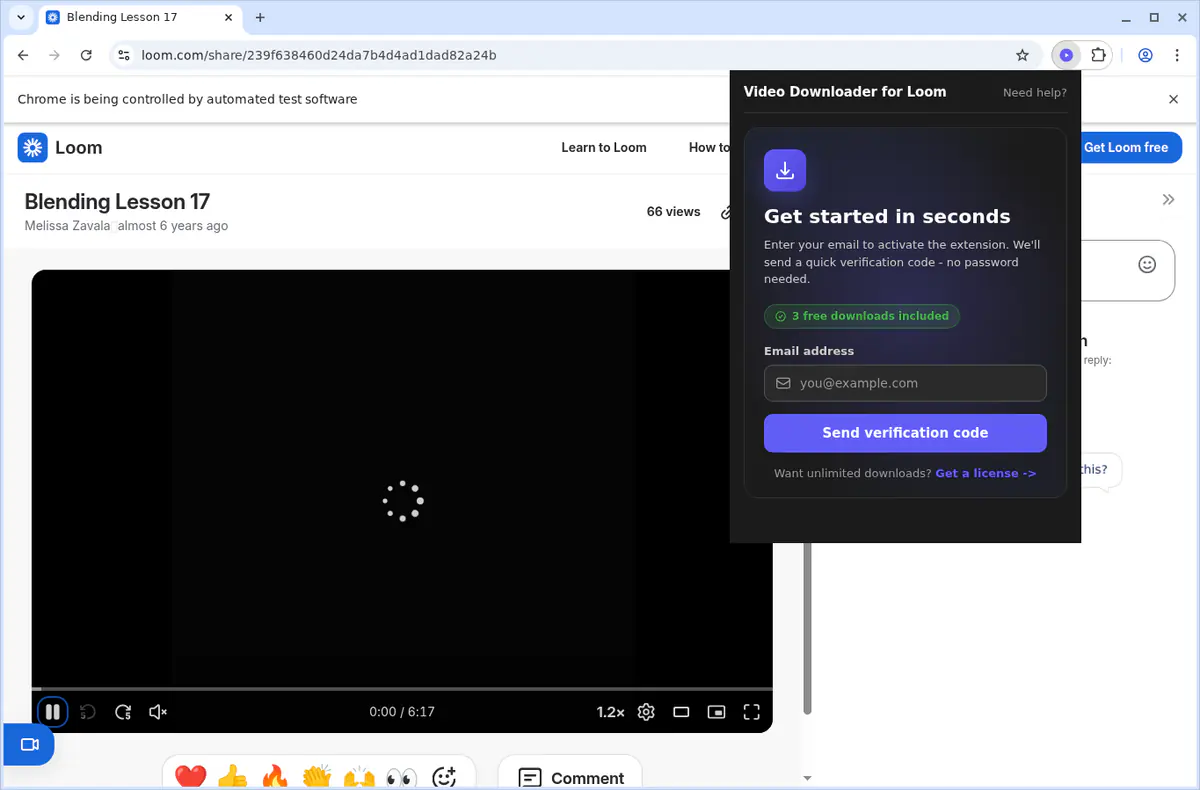Viewport: 1200px width, 790px height.
Task: Click the author name Melissa Zavala
Action: coord(67,226)
